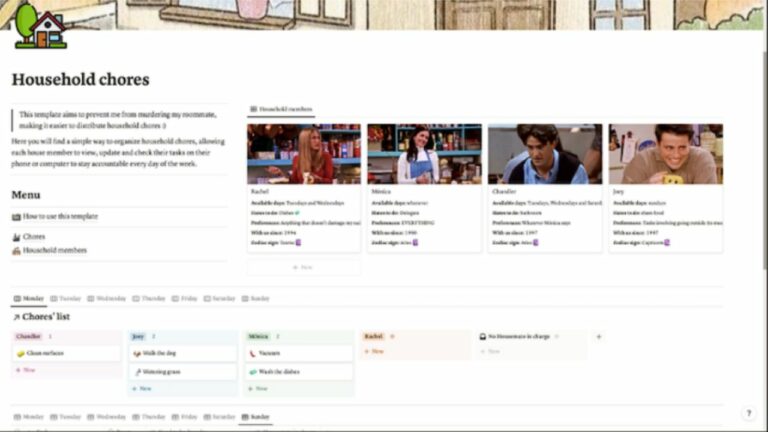The image size is (768, 432).
Task: Select Wednesday in the bottom tab row
Action: tap(107, 417)
